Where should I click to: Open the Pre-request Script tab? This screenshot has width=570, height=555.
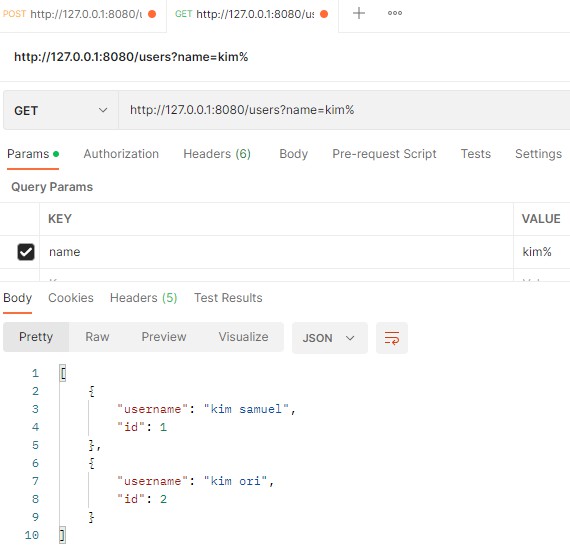pyautogui.click(x=384, y=154)
